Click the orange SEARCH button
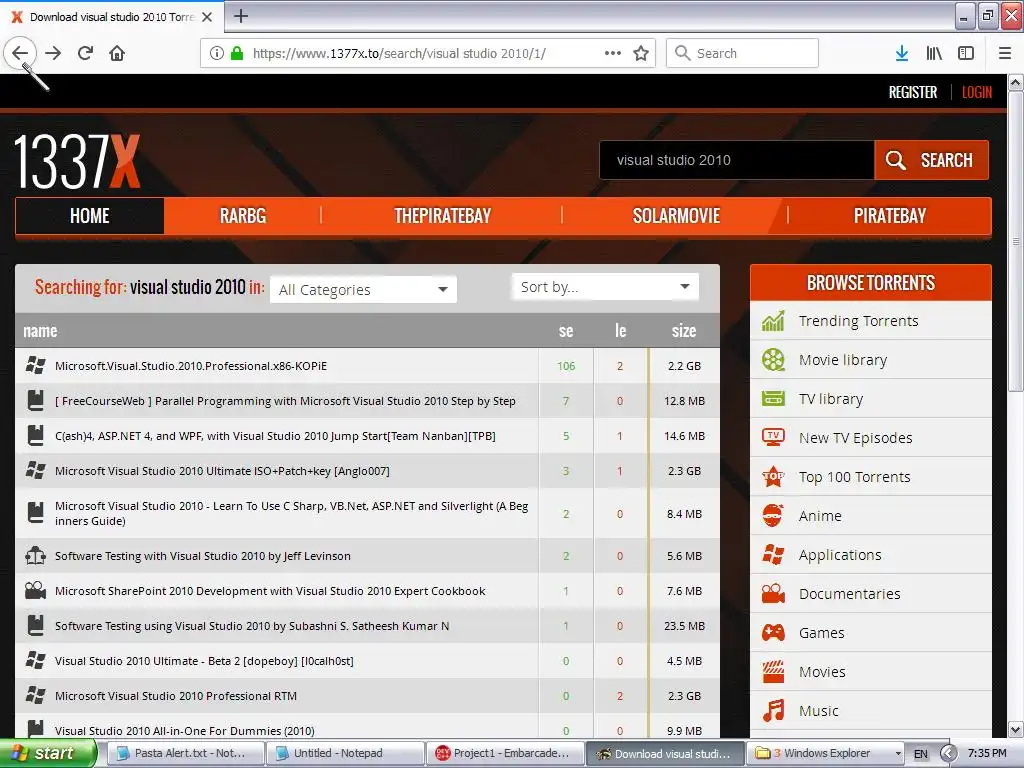Viewport: 1024px width, 768px height. 931,160
